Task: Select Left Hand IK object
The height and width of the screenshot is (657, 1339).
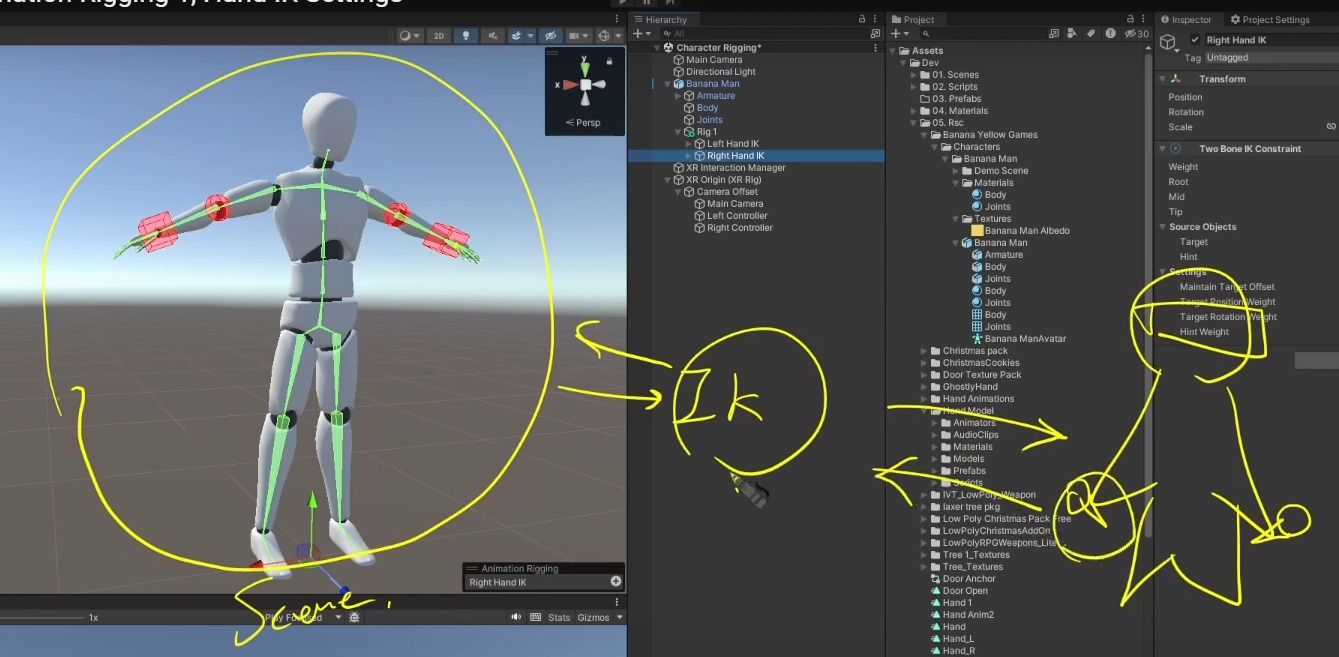Action: tap(733, 144)
